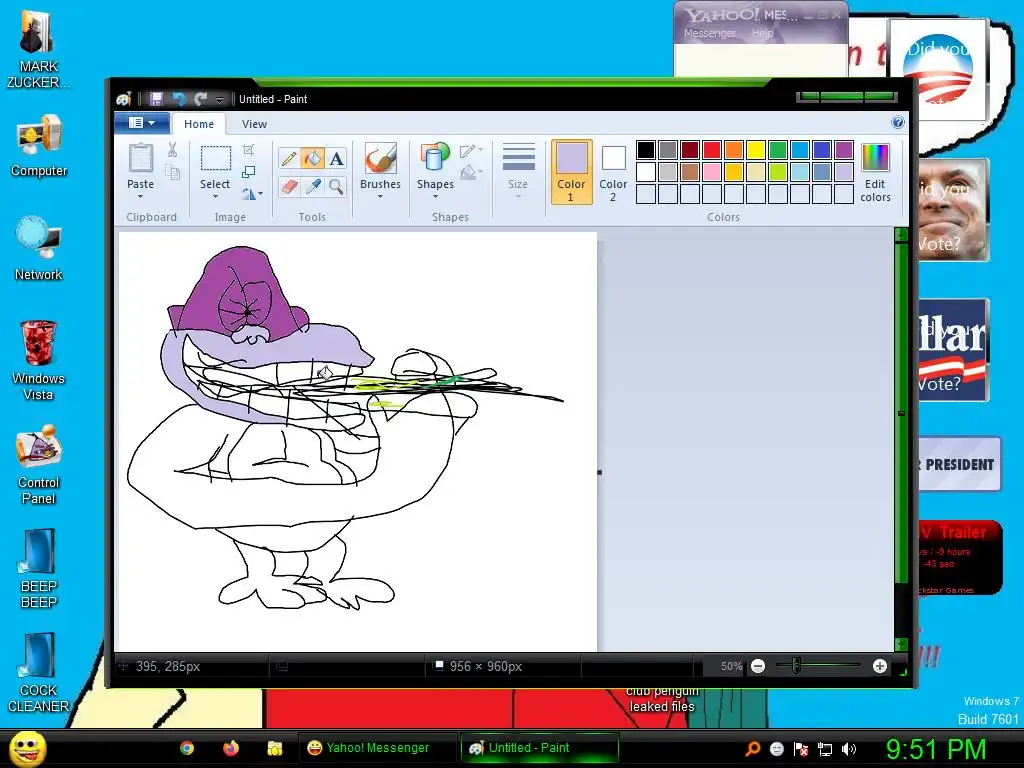1024x768 pixels.
Task: Click the Paste clipboard icon
Action: tap(140, 158)
